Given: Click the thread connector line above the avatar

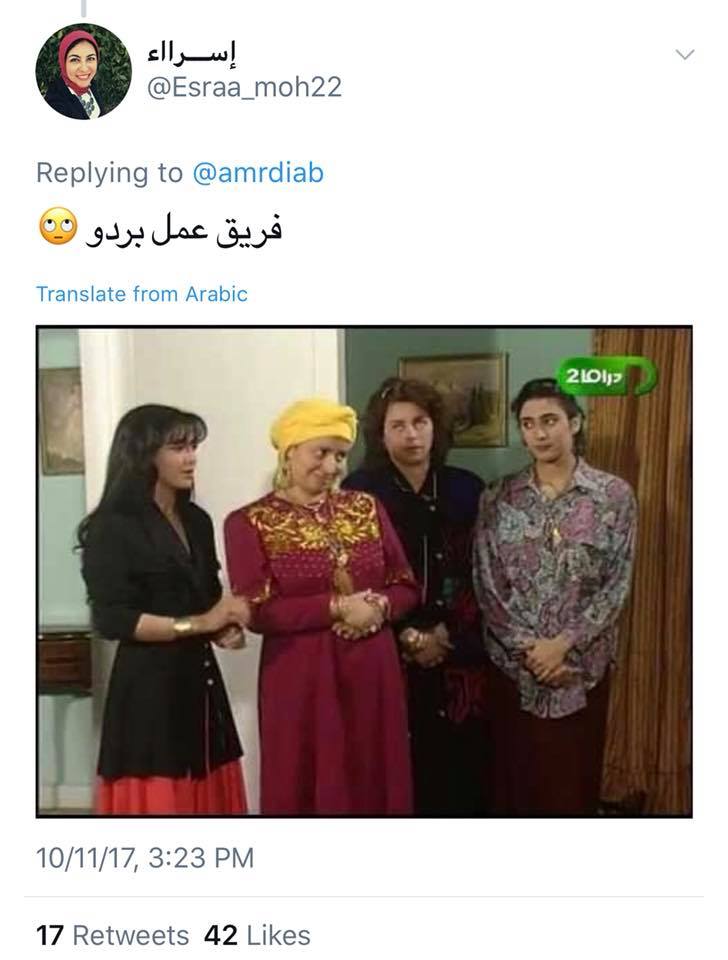Looking at the screenshot, I should coord(83,8).
